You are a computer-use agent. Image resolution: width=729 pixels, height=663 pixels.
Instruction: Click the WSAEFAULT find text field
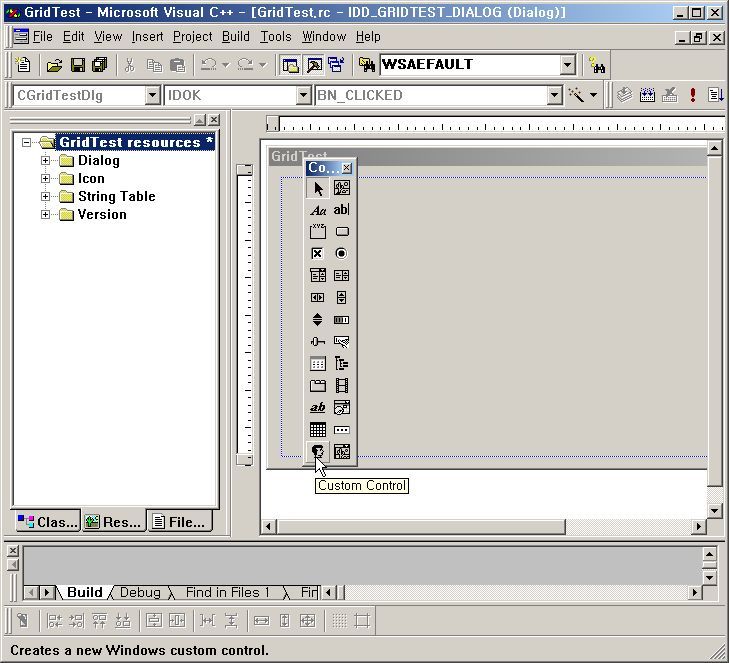[x=468, y=65]
